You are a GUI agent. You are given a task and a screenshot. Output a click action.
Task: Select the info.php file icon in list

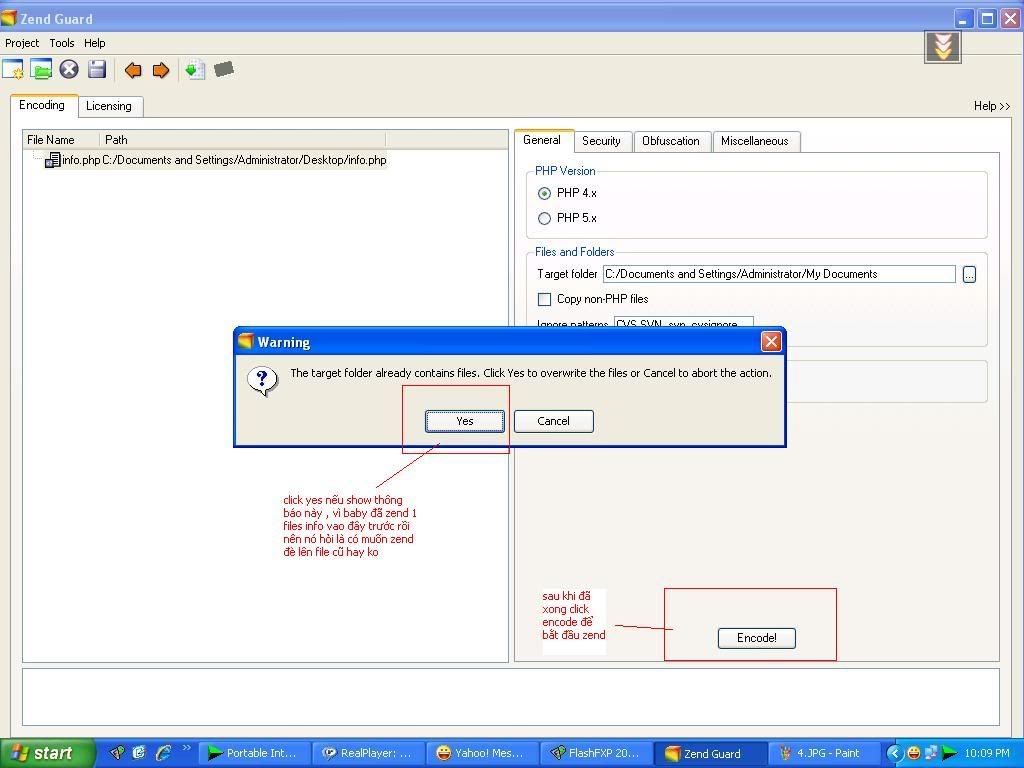pyautogui.click(x=52, y=160)
